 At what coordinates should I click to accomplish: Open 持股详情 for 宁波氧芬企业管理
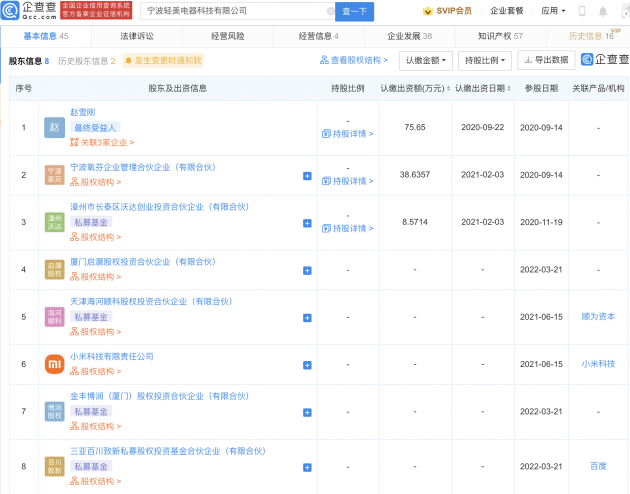(x=348, y=181)
